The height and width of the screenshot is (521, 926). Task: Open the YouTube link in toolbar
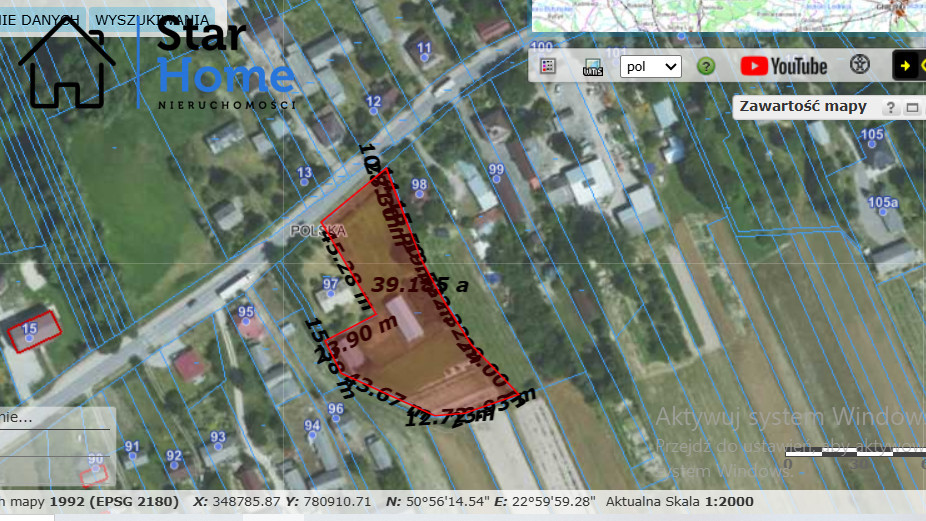784,66
